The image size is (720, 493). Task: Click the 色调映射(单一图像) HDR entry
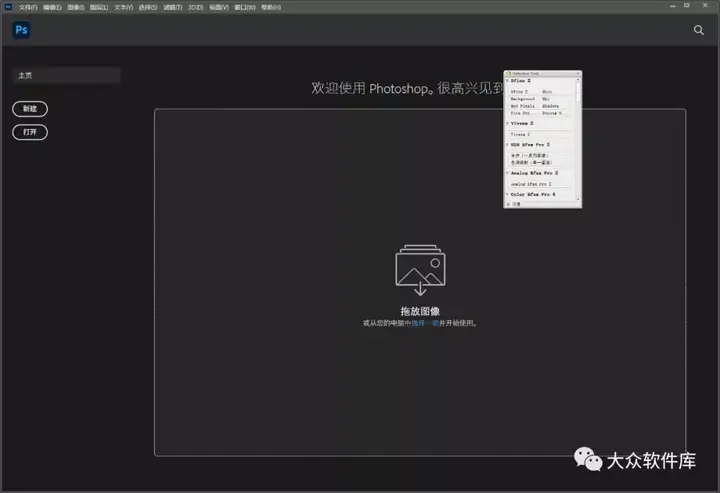point(531,162)
